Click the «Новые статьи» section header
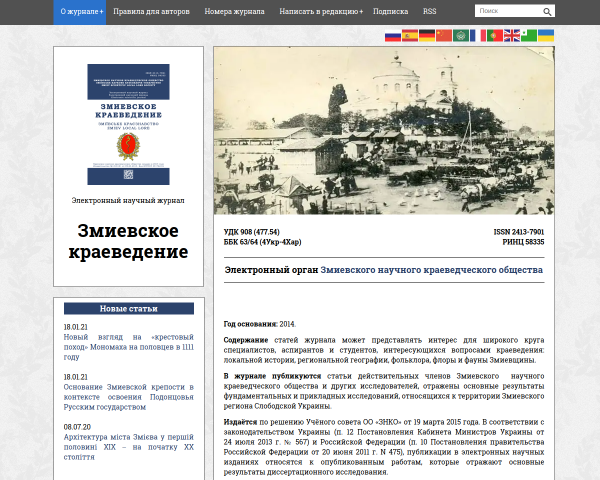Screen dimensions: 600x480 [129, 309]
